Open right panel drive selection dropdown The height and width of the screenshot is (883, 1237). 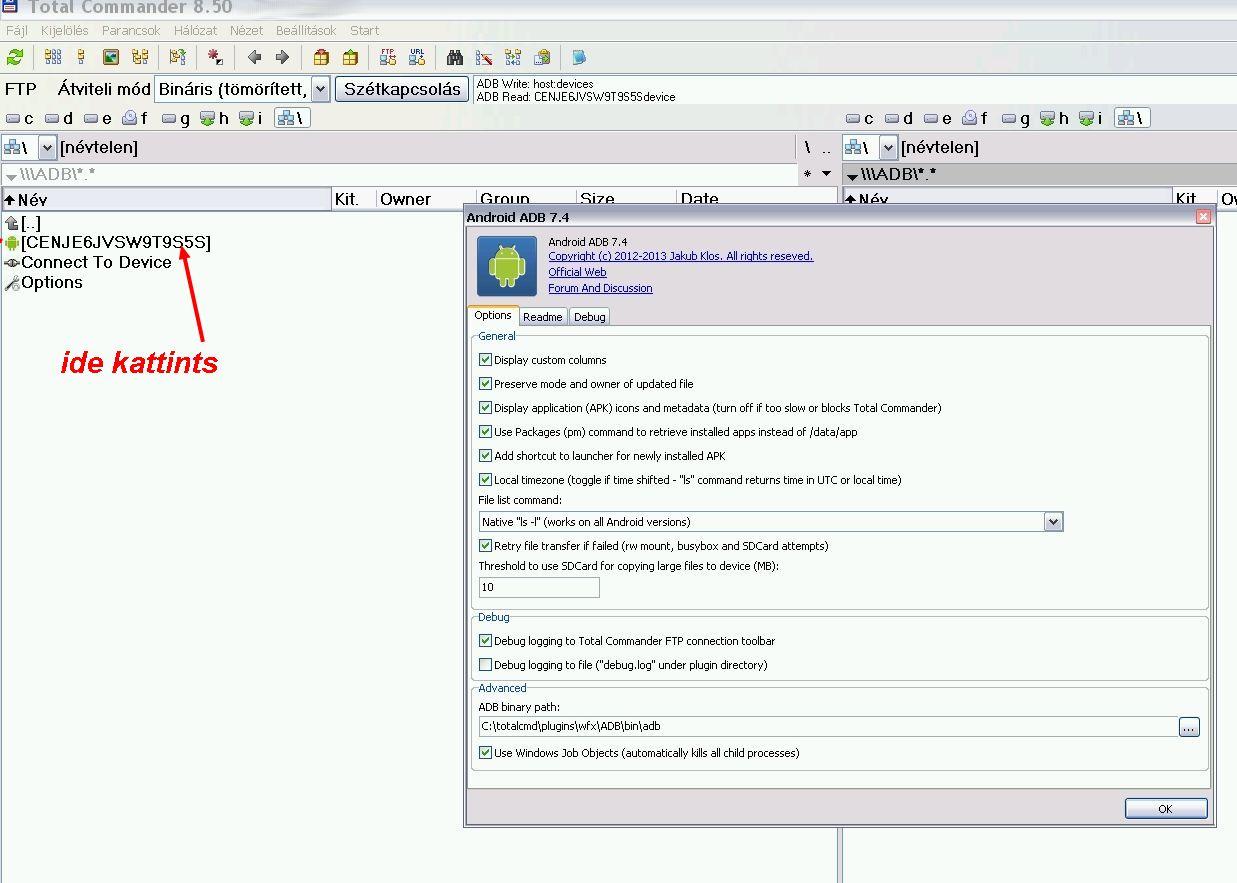(x=888, y=148)
